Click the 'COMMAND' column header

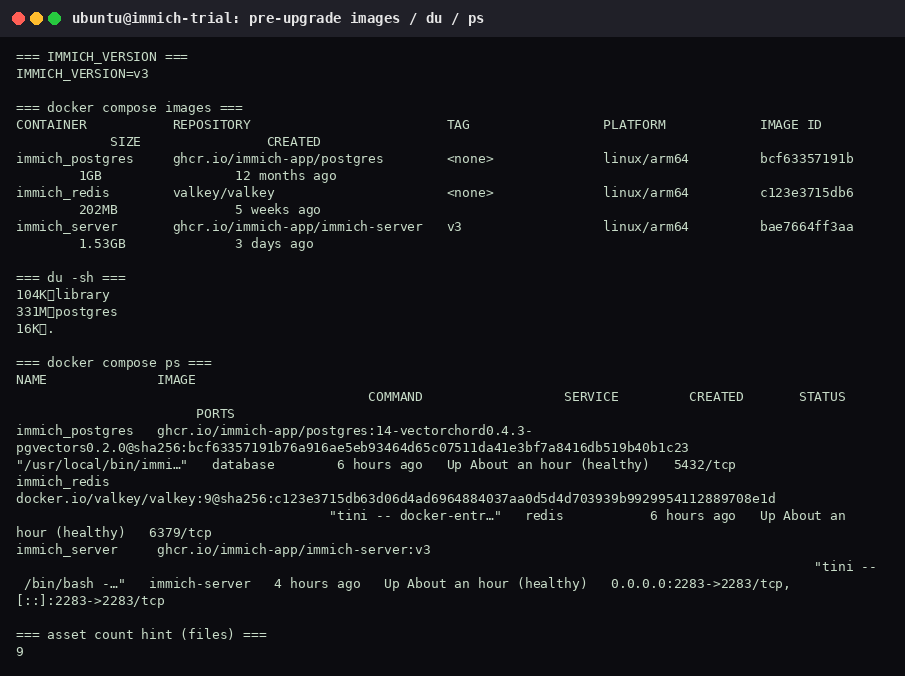pos(395,397)
